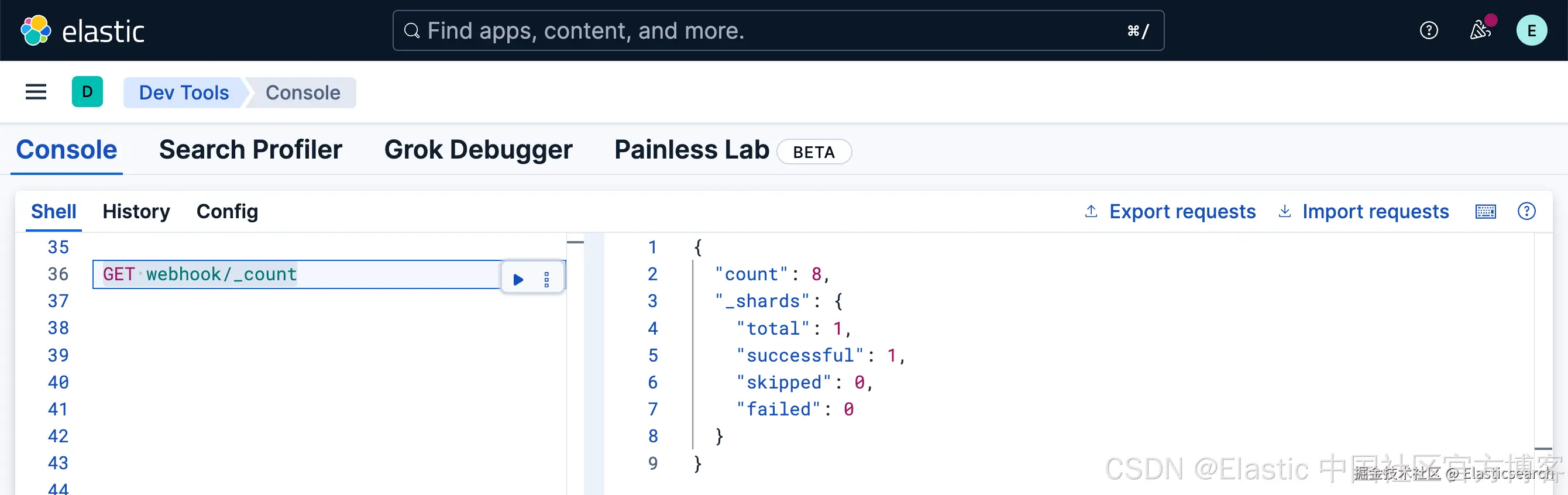Open the newsfeed notifications icon
1568x495 pixels.
1480,30
